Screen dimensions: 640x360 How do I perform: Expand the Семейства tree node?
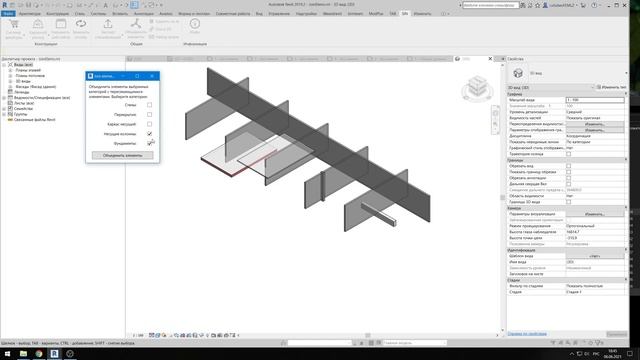tap(4, 109)
